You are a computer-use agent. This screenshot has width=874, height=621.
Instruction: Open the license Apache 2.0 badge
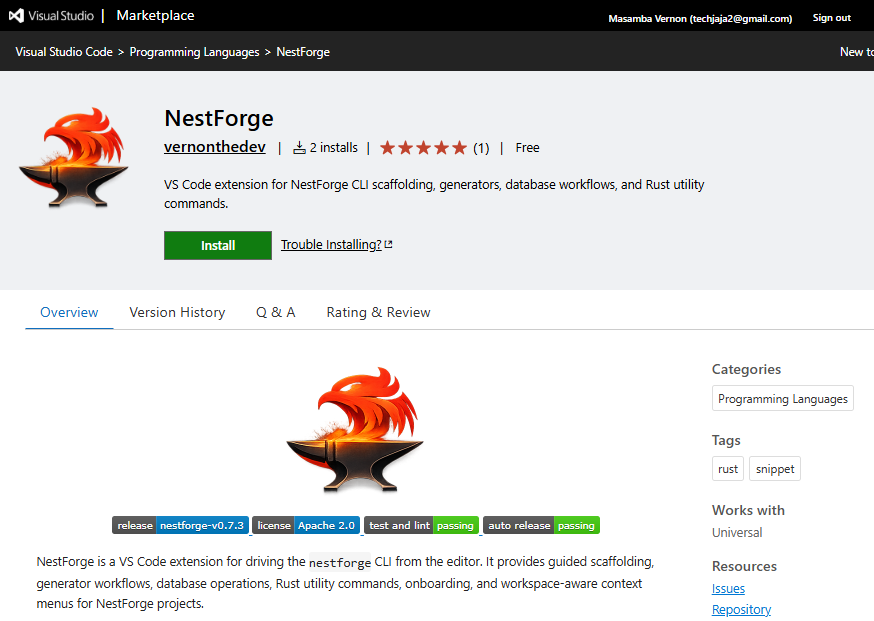306,525
